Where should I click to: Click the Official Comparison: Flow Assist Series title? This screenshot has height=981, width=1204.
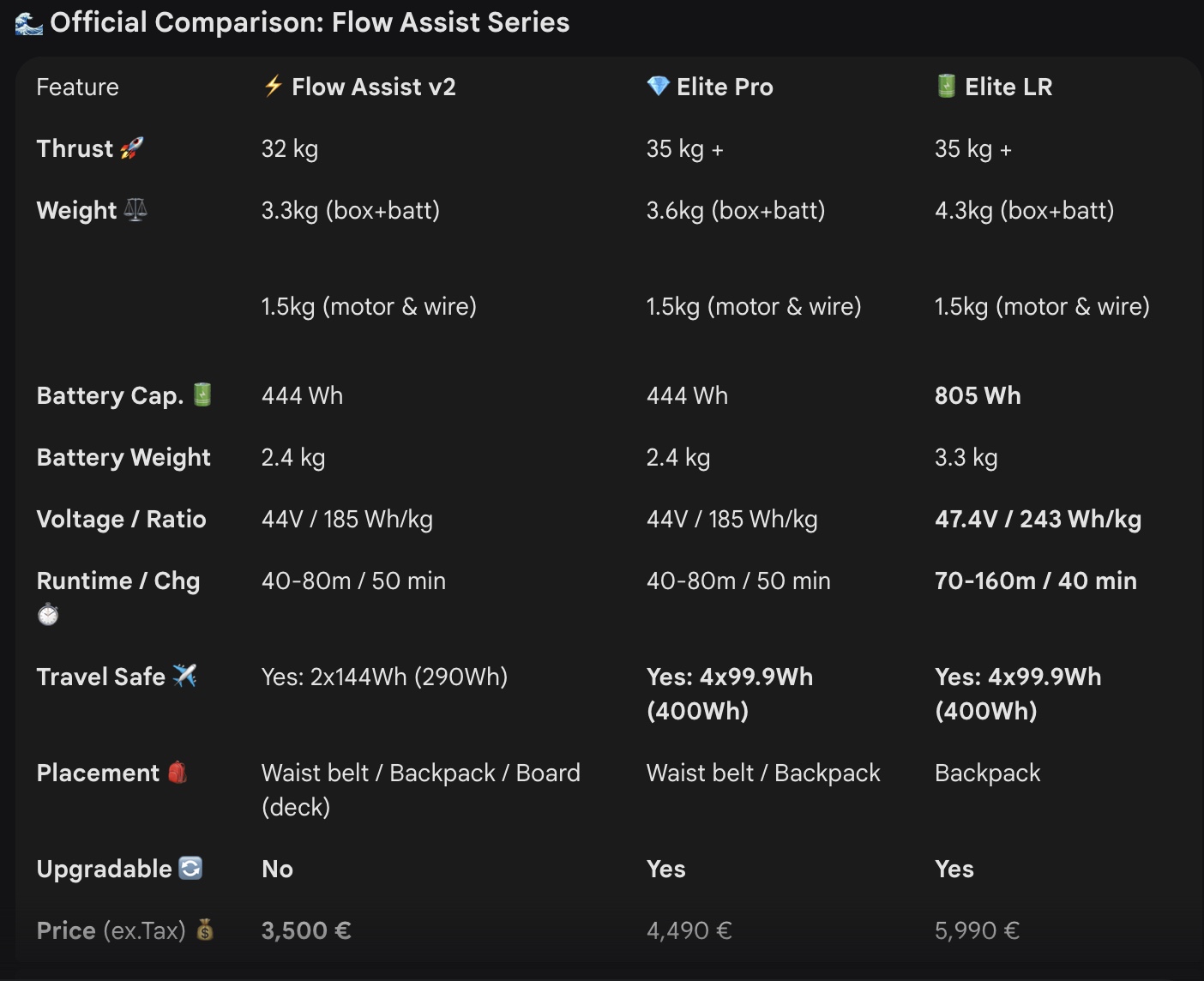[x=310, y=22]
